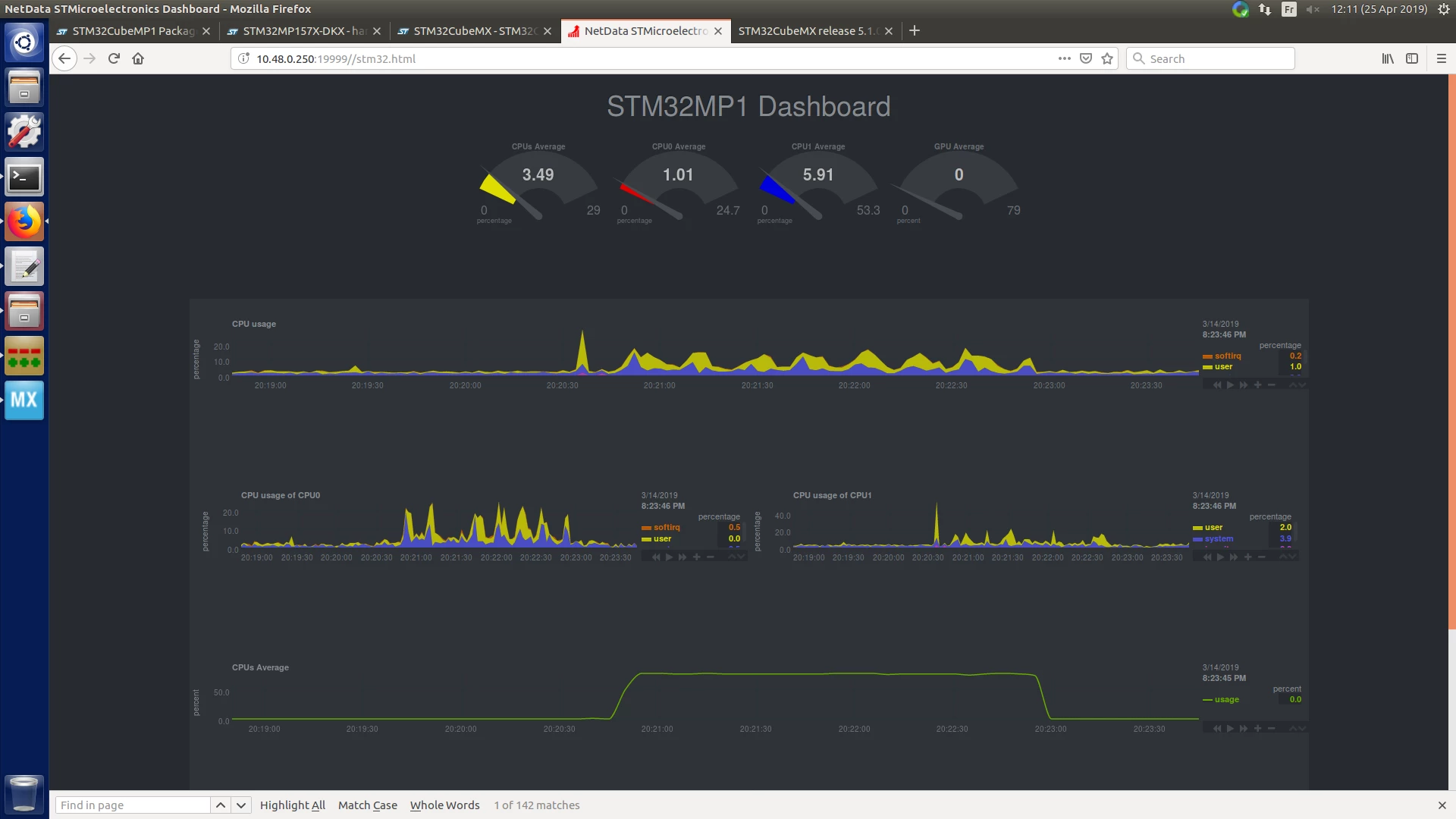Image resolution: width=1456 pixels, height=819 pixels.
Task: Reload the current dashboard page
Action: point(114,58)
